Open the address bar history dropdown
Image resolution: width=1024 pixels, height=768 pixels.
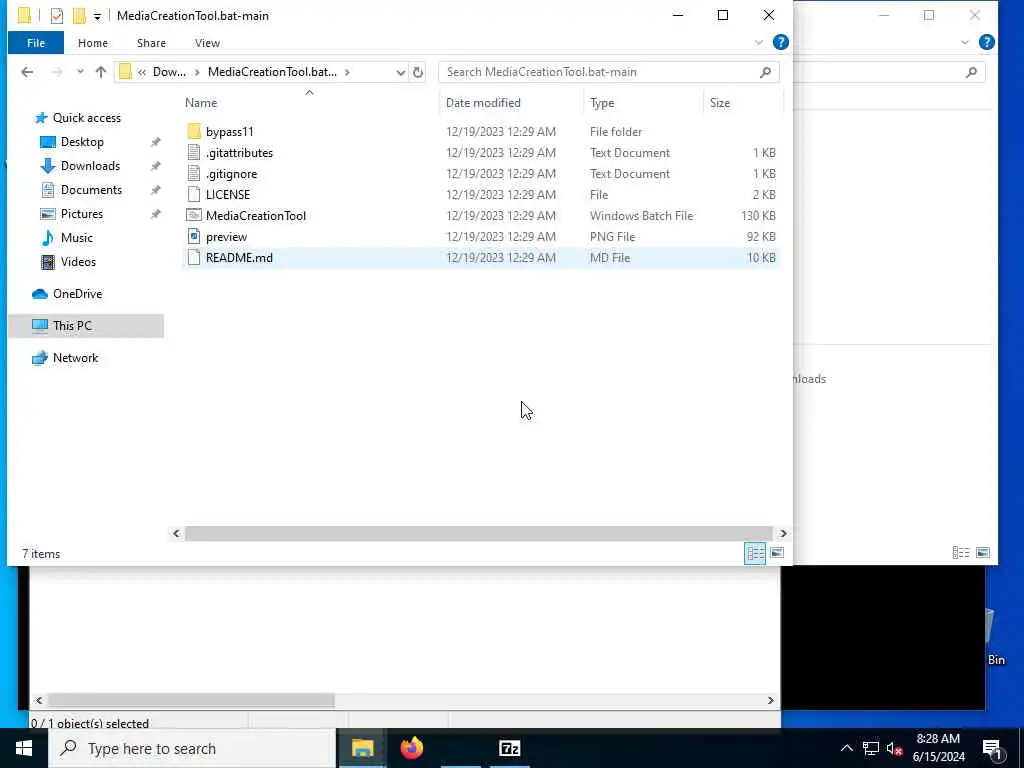(400, 72)
